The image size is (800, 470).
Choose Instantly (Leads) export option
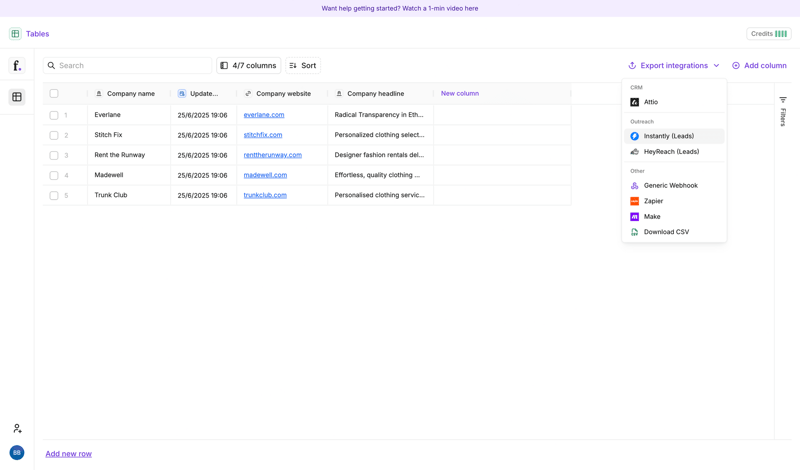[x=674, y=136]
